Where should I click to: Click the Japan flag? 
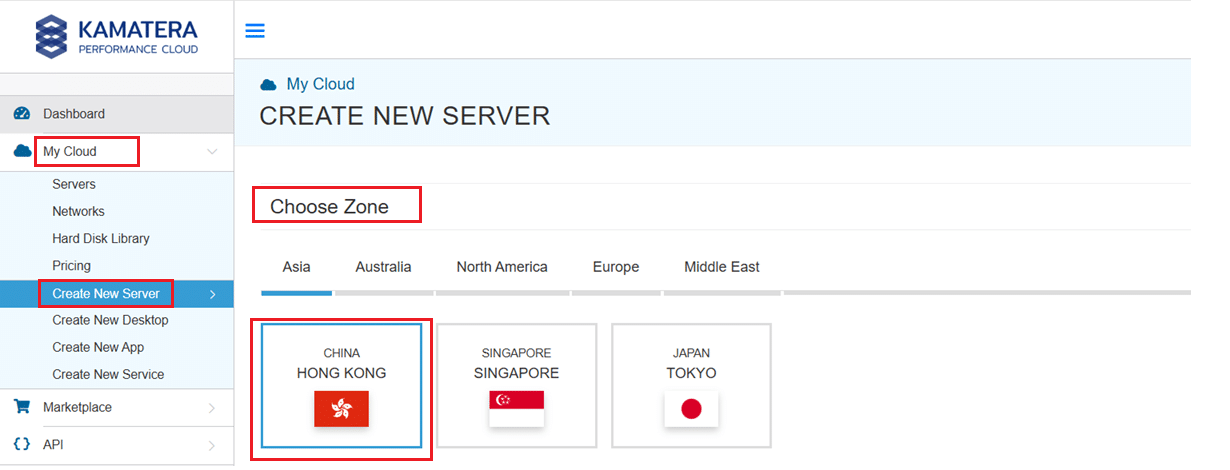691,409
